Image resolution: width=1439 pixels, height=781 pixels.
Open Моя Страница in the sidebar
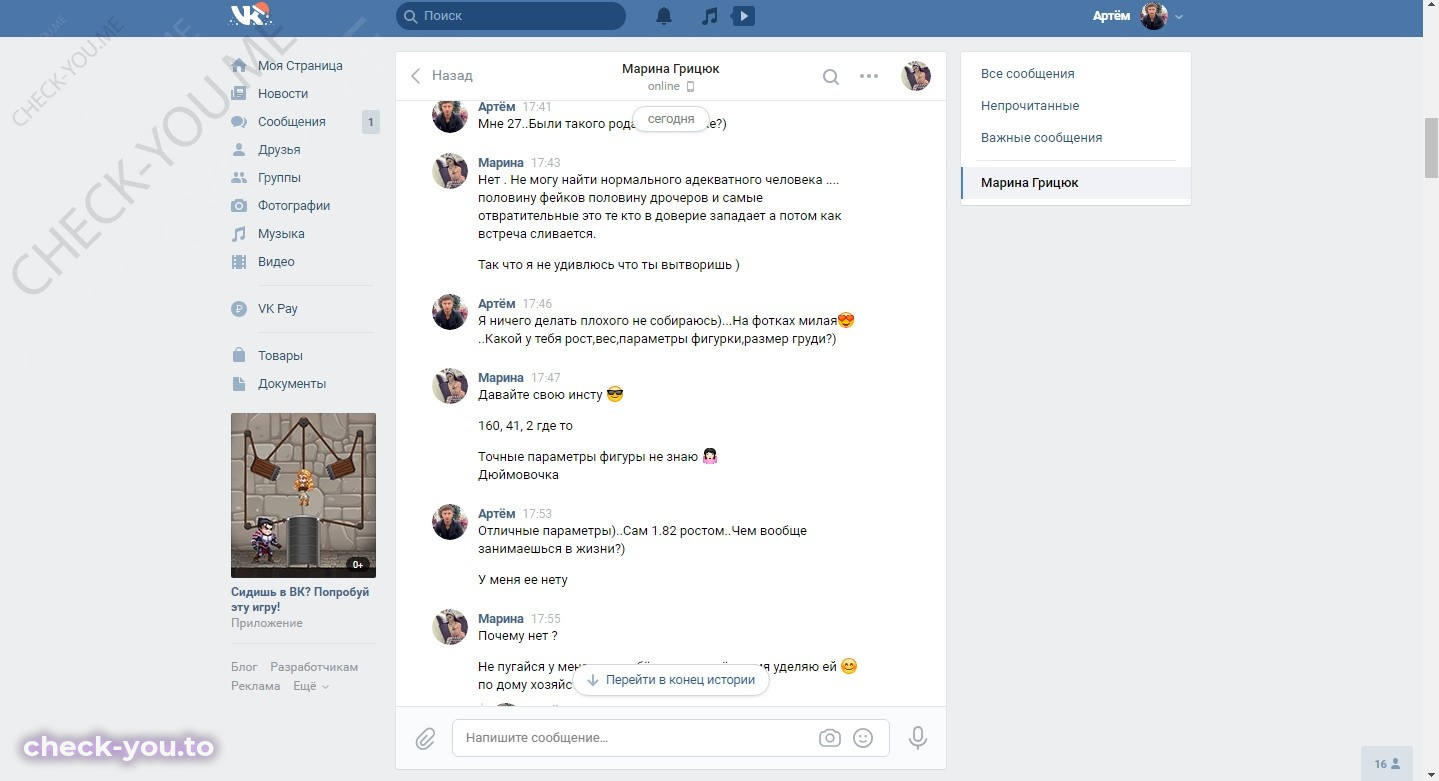(x=300, y=66)
